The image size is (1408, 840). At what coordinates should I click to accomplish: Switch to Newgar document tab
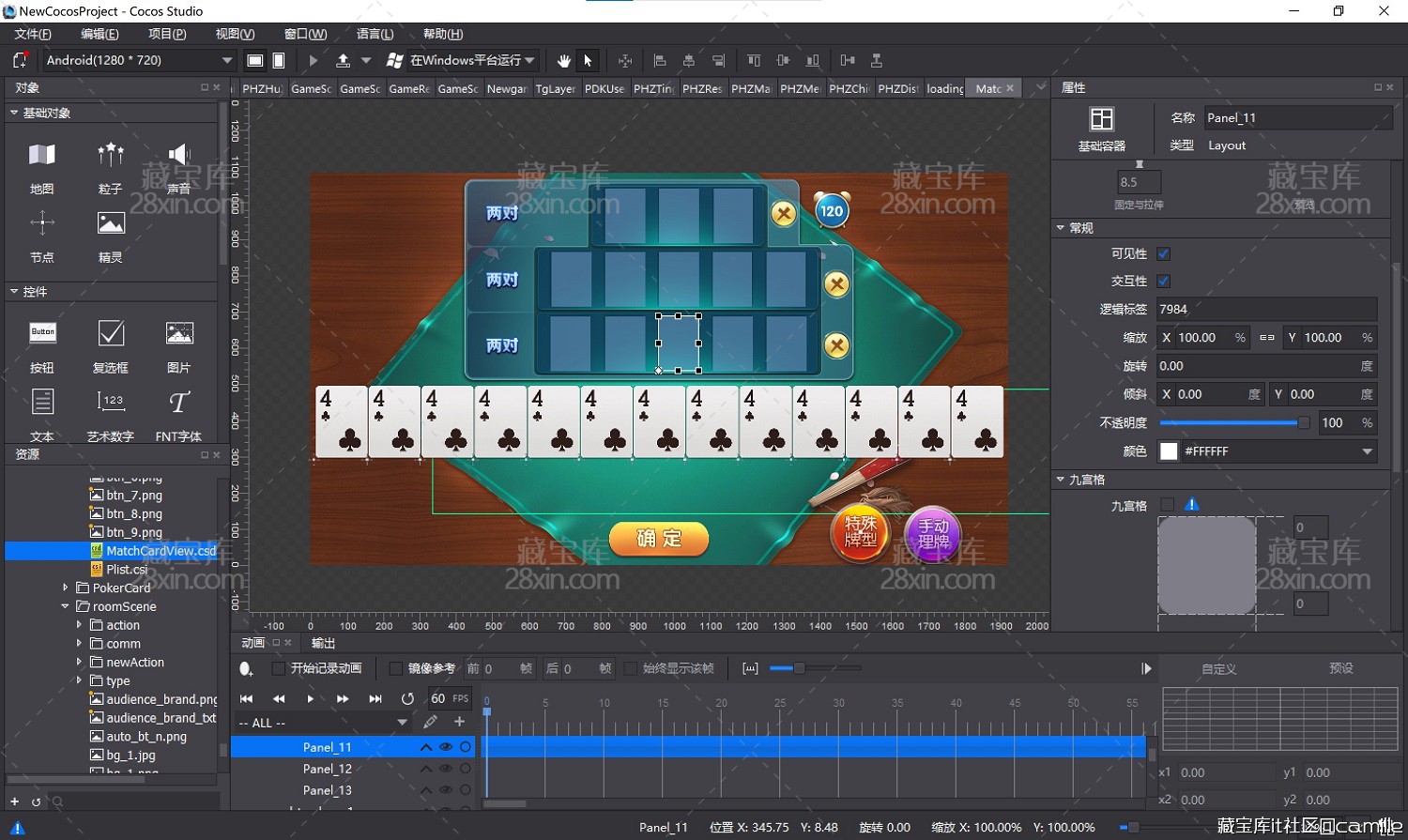(x=507, y=88)
